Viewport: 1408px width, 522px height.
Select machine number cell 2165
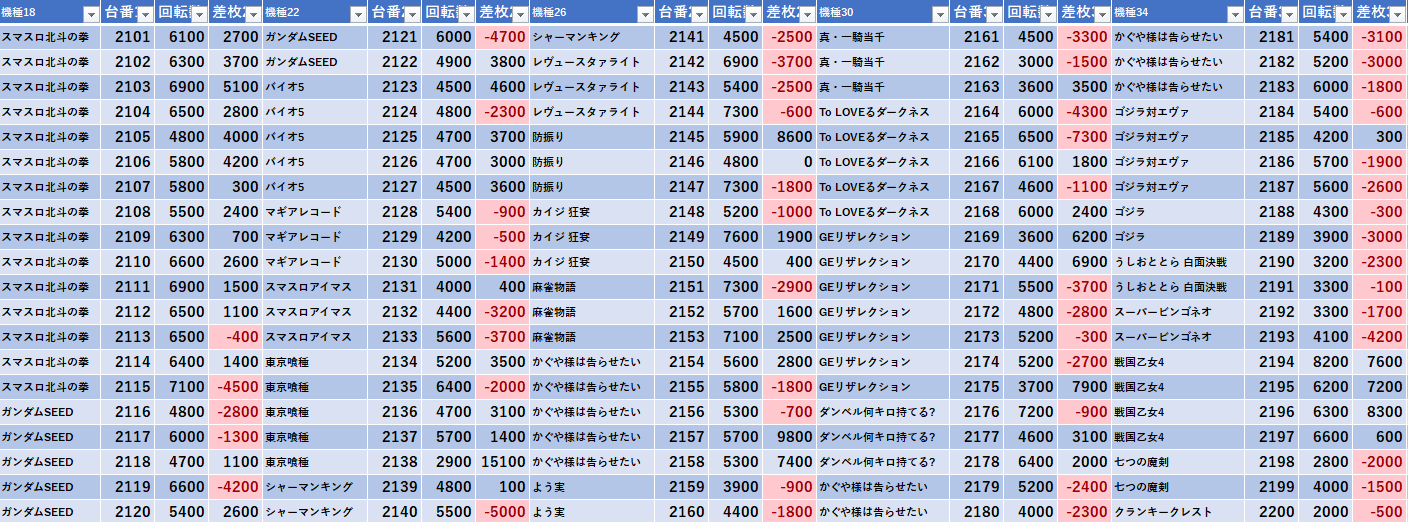tap(976, 137)
